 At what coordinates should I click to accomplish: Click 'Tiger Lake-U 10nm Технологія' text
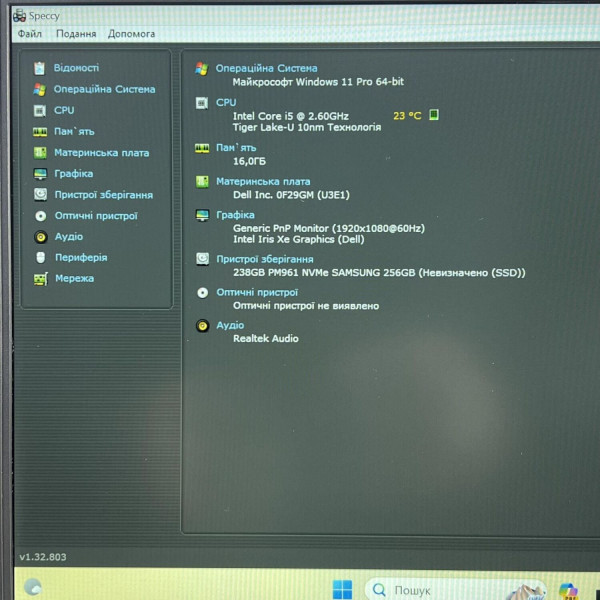point(307,127)
